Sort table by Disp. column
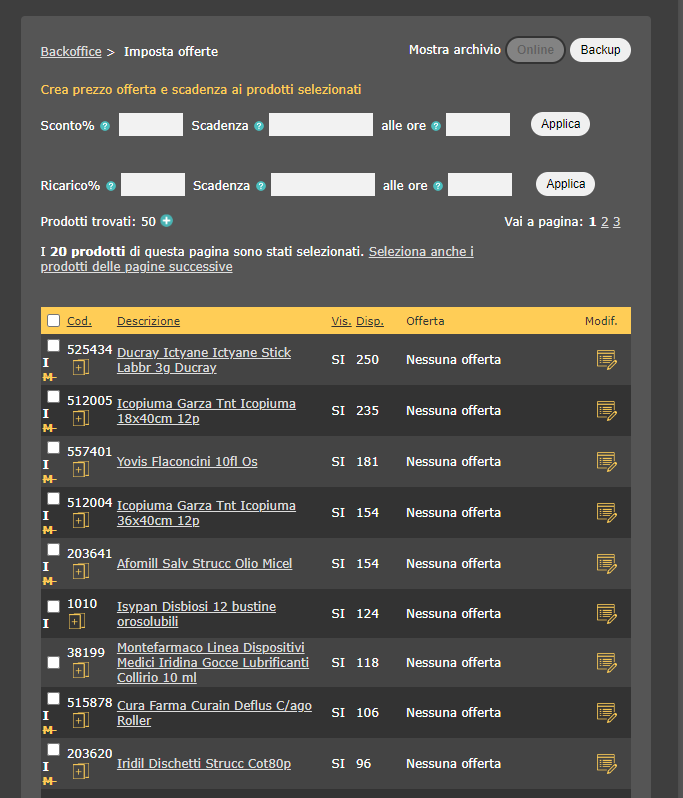This screenshot has height=798, width=683. (370, 321)
